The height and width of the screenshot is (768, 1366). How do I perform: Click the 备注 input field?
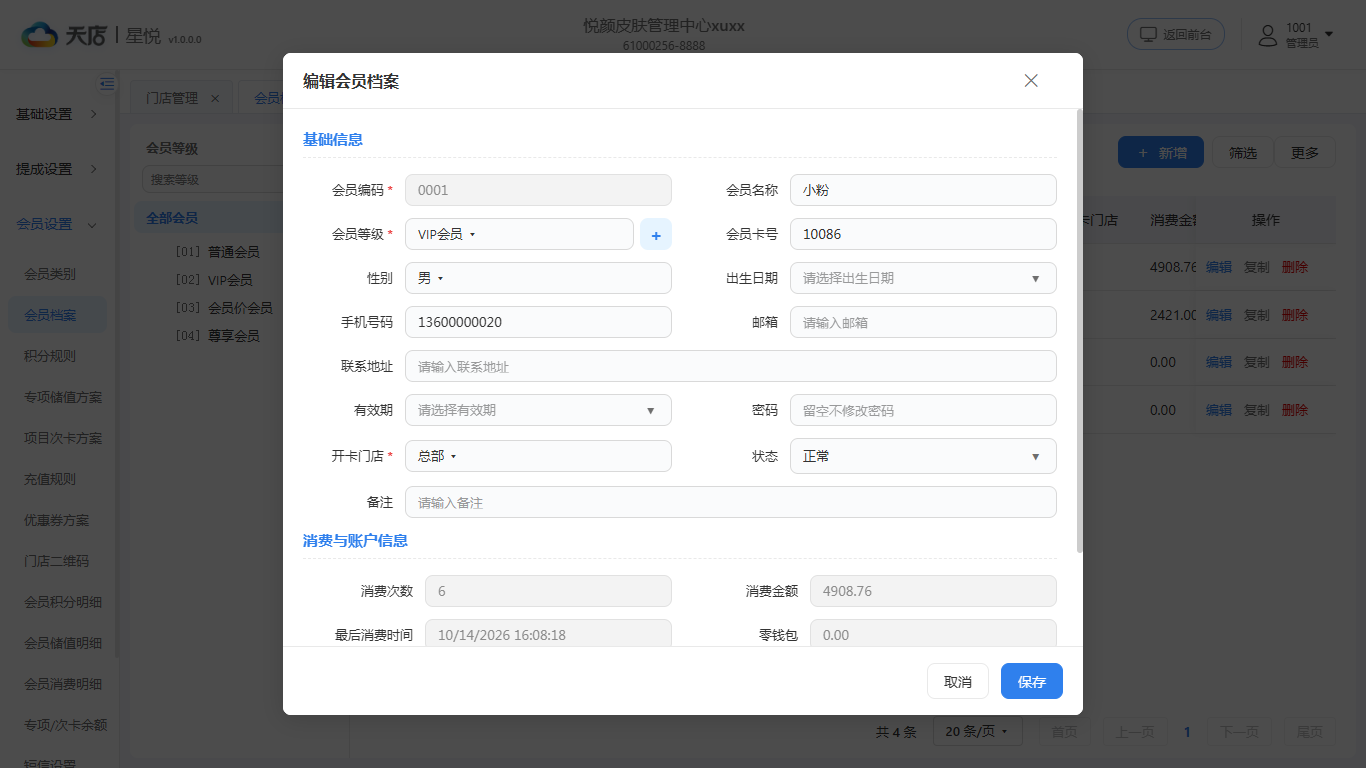tap(731, 502)
